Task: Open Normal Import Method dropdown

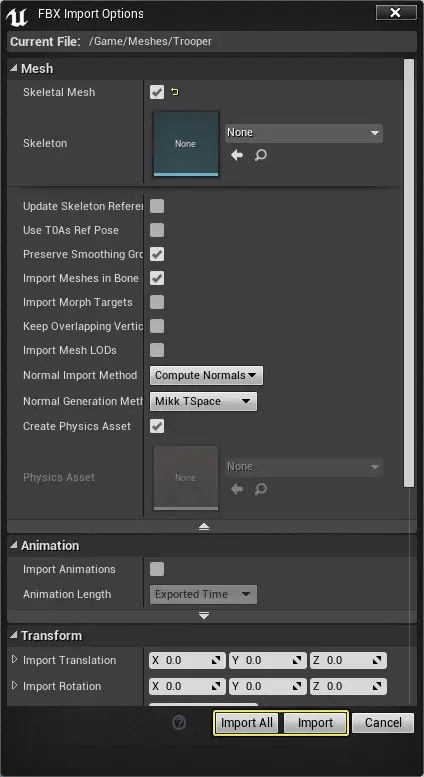Action: [x=206, y=376]
